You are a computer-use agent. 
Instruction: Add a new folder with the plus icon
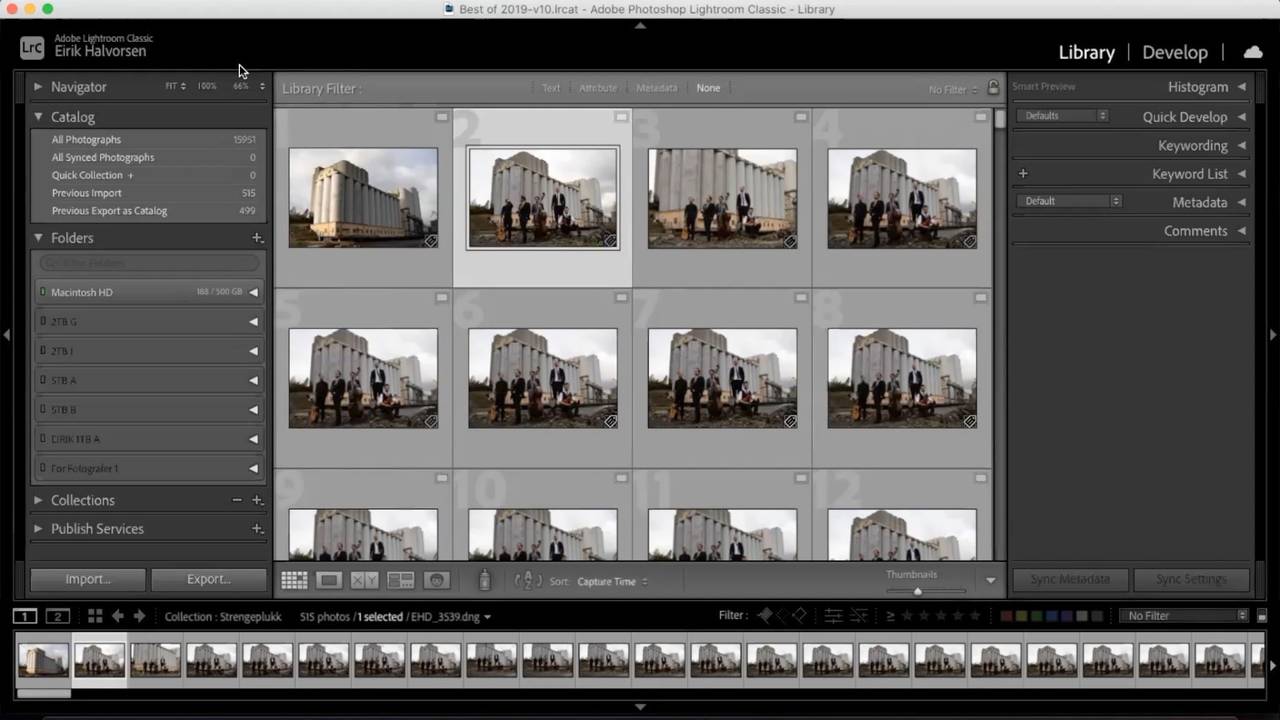257,238
